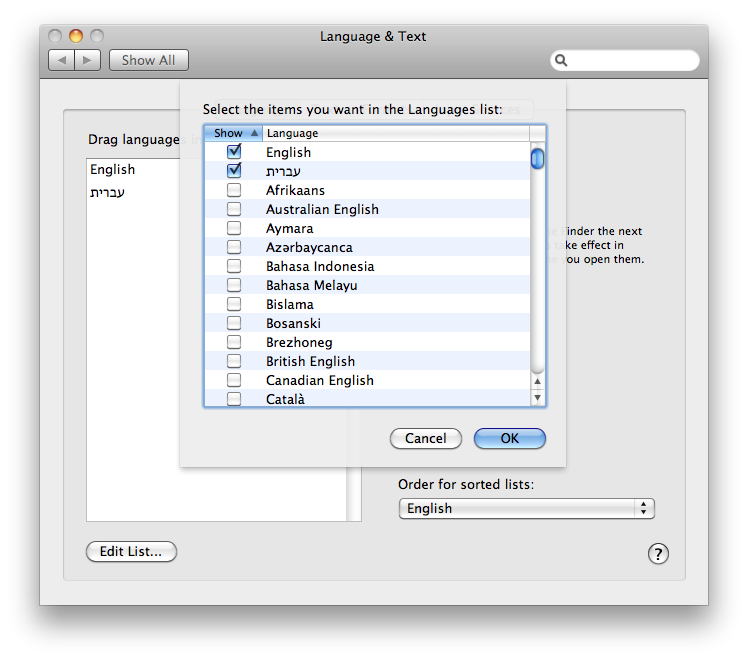Click the Cancel button

[426, 438]
